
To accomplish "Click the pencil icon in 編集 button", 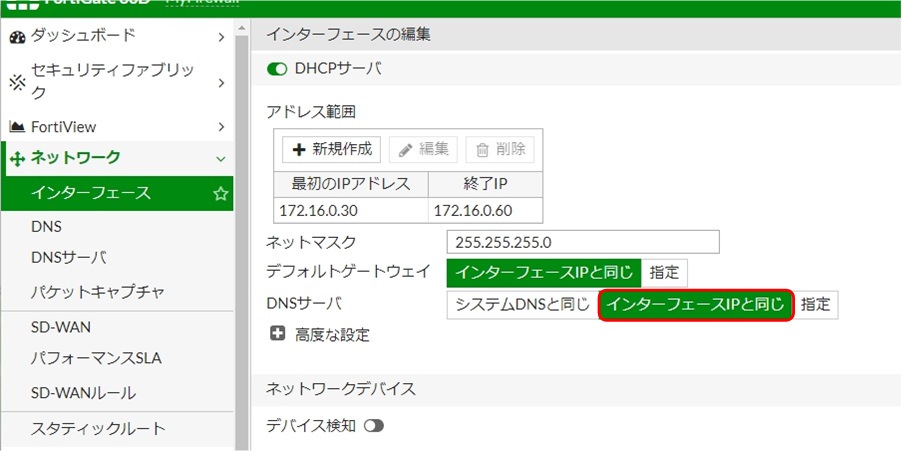I will pyautogui.click(x=406, y=150).
